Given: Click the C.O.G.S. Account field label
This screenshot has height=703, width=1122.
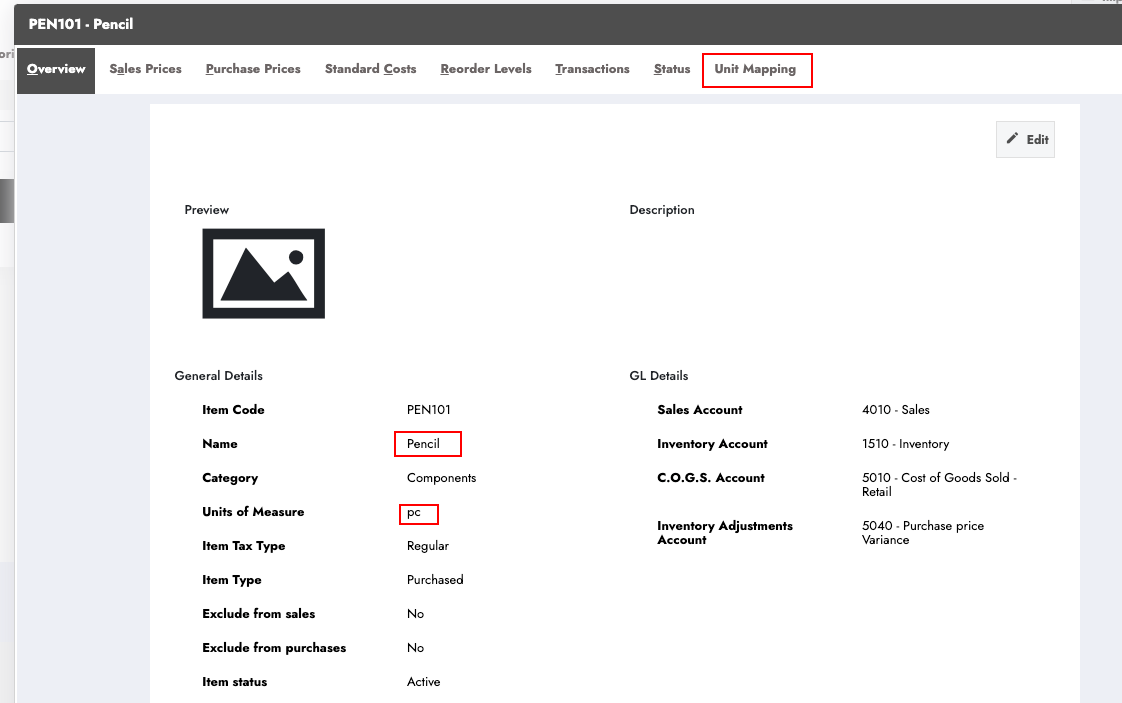Looking at the screenshot, I should (x=711, y=478).
